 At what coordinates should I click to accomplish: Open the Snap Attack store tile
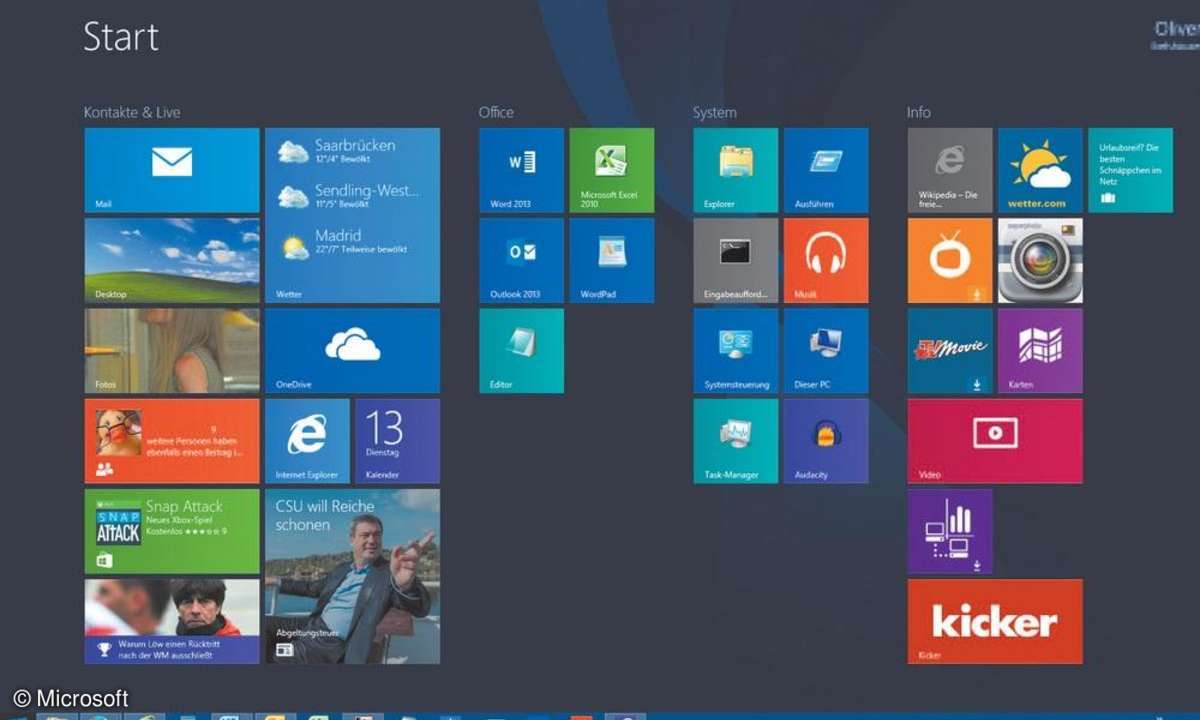point(172,531)
